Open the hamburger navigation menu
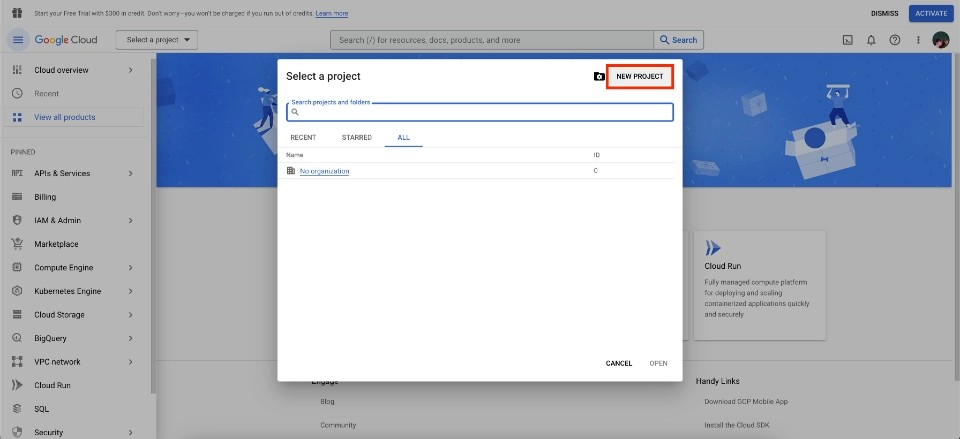Screen dimensions: 960x439 (x=18, y=40)
